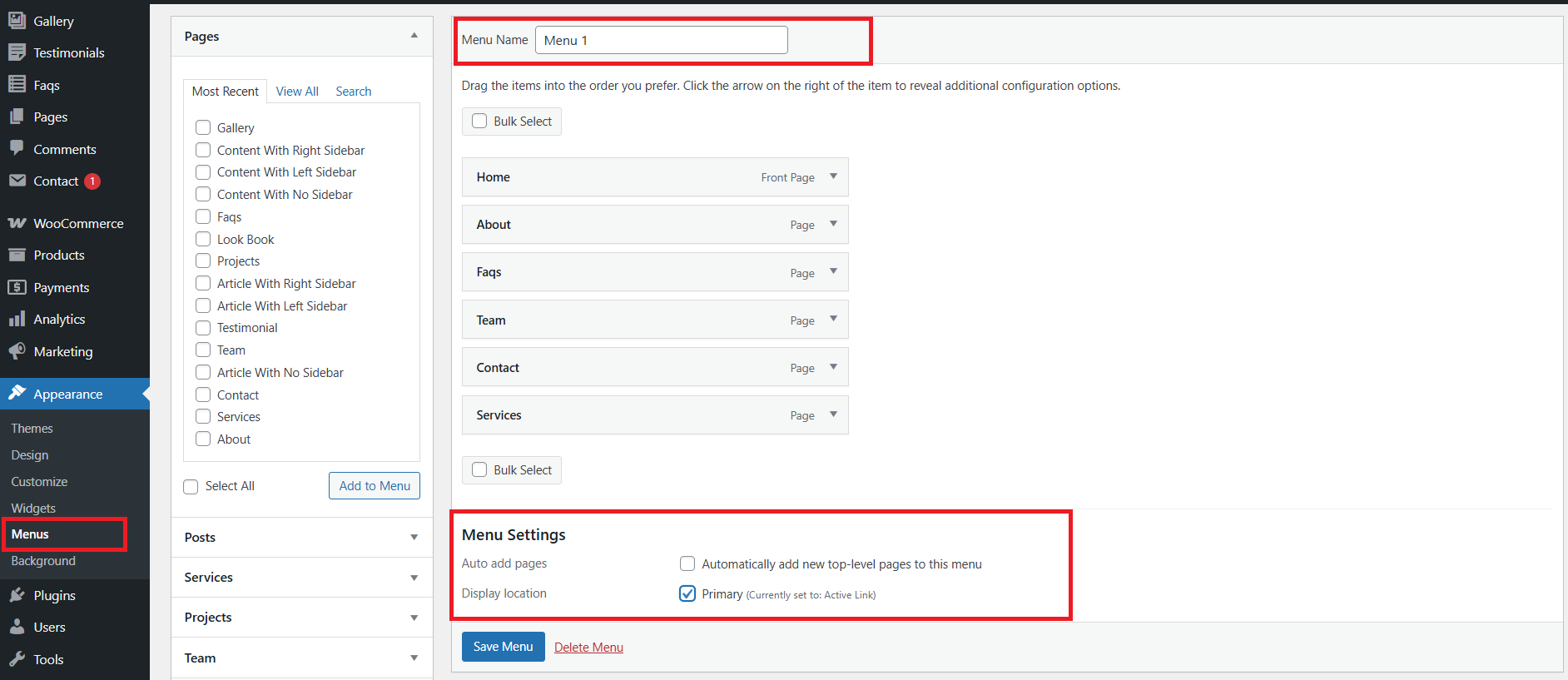This screenshot has height=680, width=1568.
Task: Open the Background submenu item
Action: pyautogui.click(x=43, y=561)
